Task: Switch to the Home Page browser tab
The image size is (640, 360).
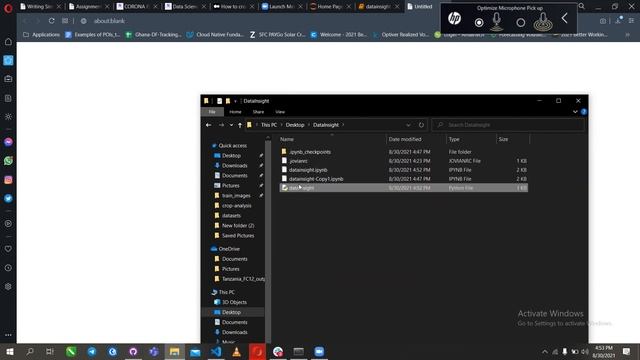Action: (330, 7)
